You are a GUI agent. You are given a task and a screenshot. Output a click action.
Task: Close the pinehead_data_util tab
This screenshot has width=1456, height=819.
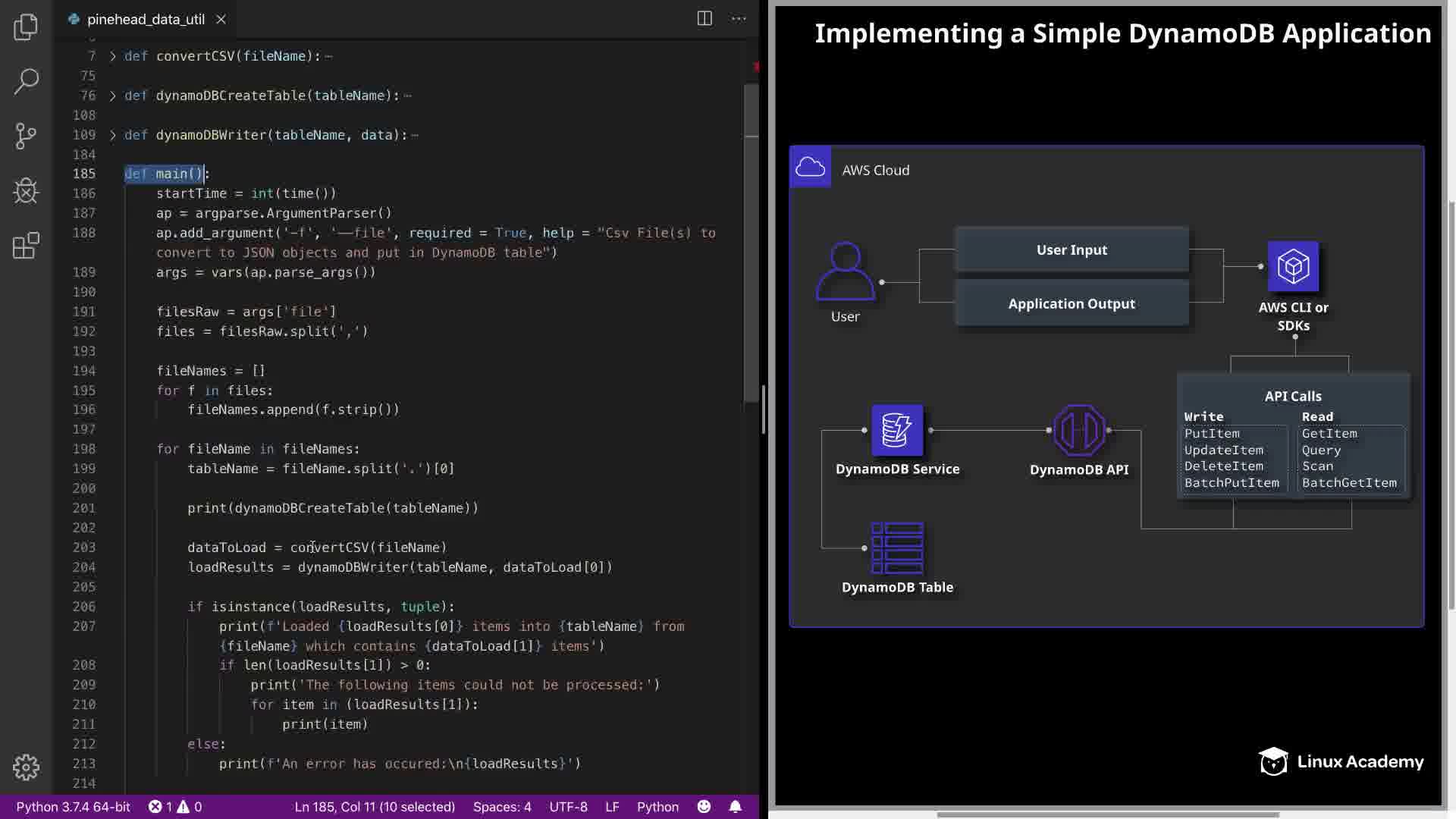tap(221, 20)
